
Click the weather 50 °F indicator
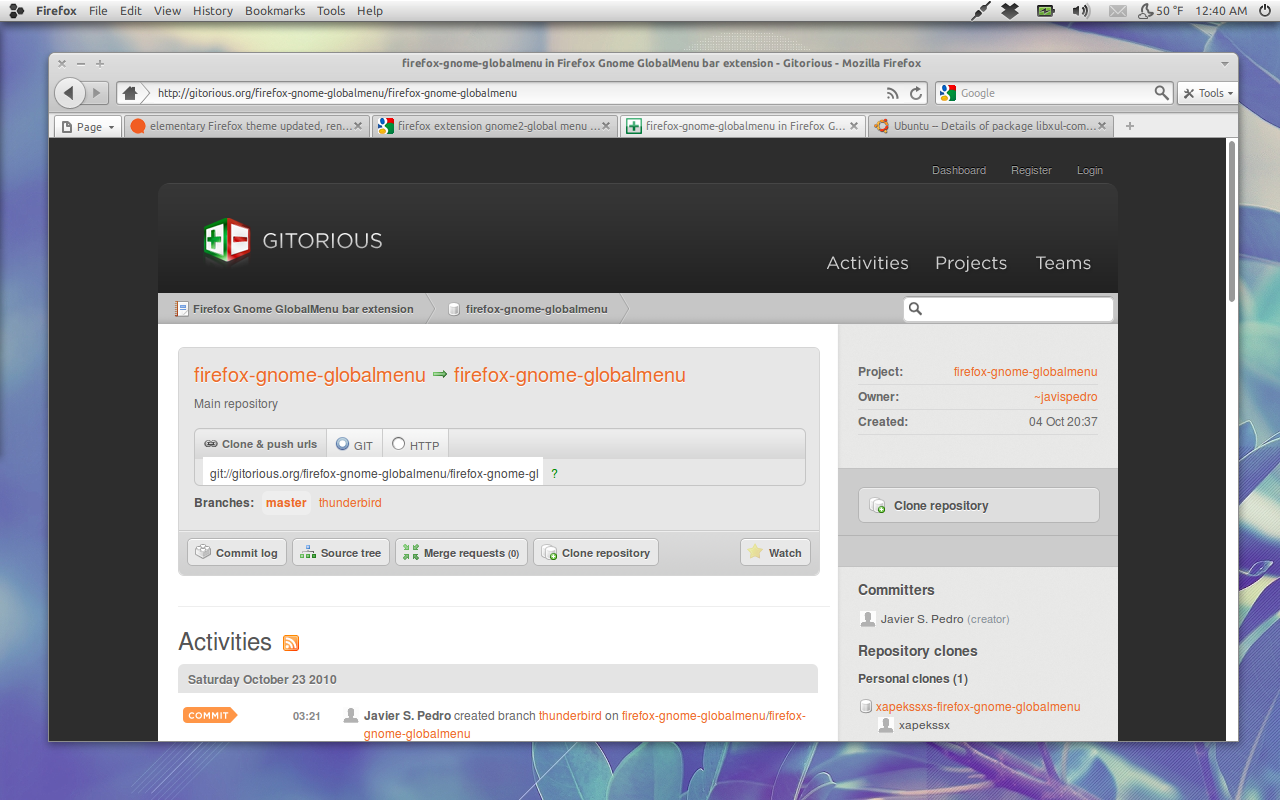click(x=1160, y=11)
